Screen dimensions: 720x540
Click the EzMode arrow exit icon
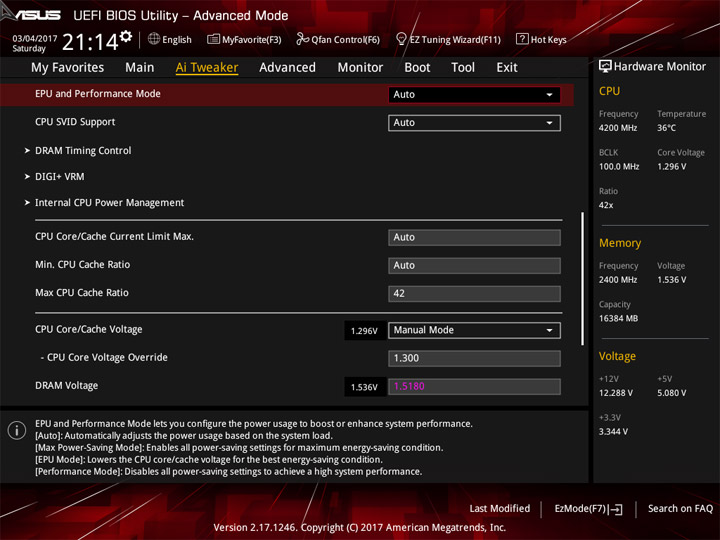(x=617, y=509)
